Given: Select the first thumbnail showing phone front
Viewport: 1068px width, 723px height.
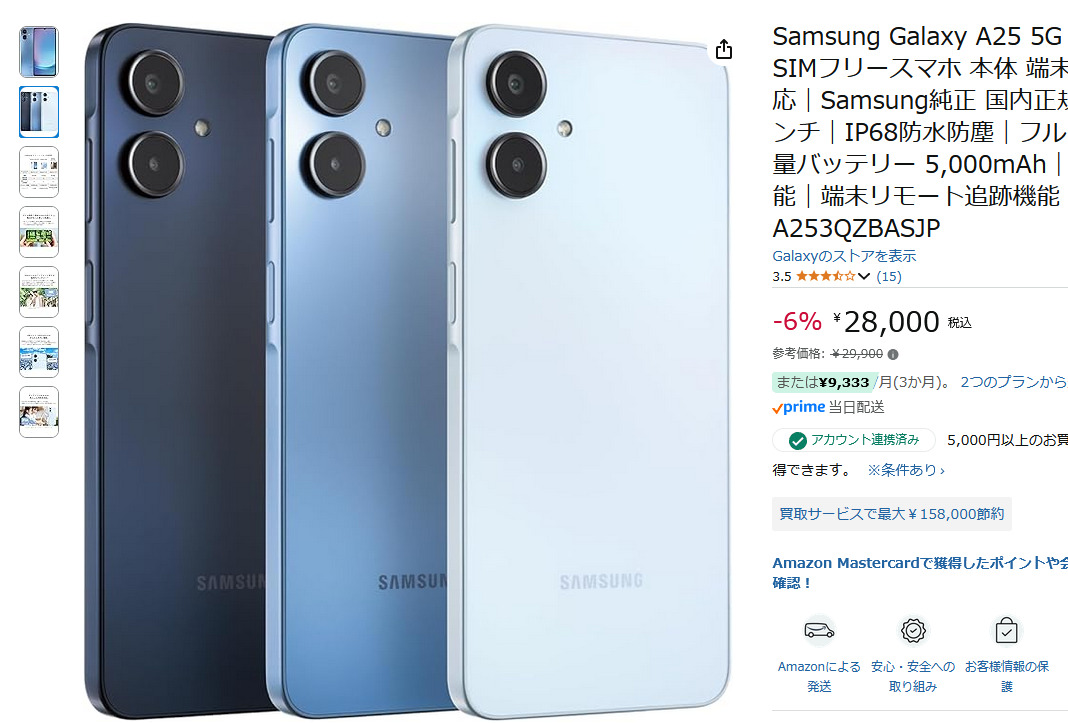Looking at the screenshot, I should (39, 52).
